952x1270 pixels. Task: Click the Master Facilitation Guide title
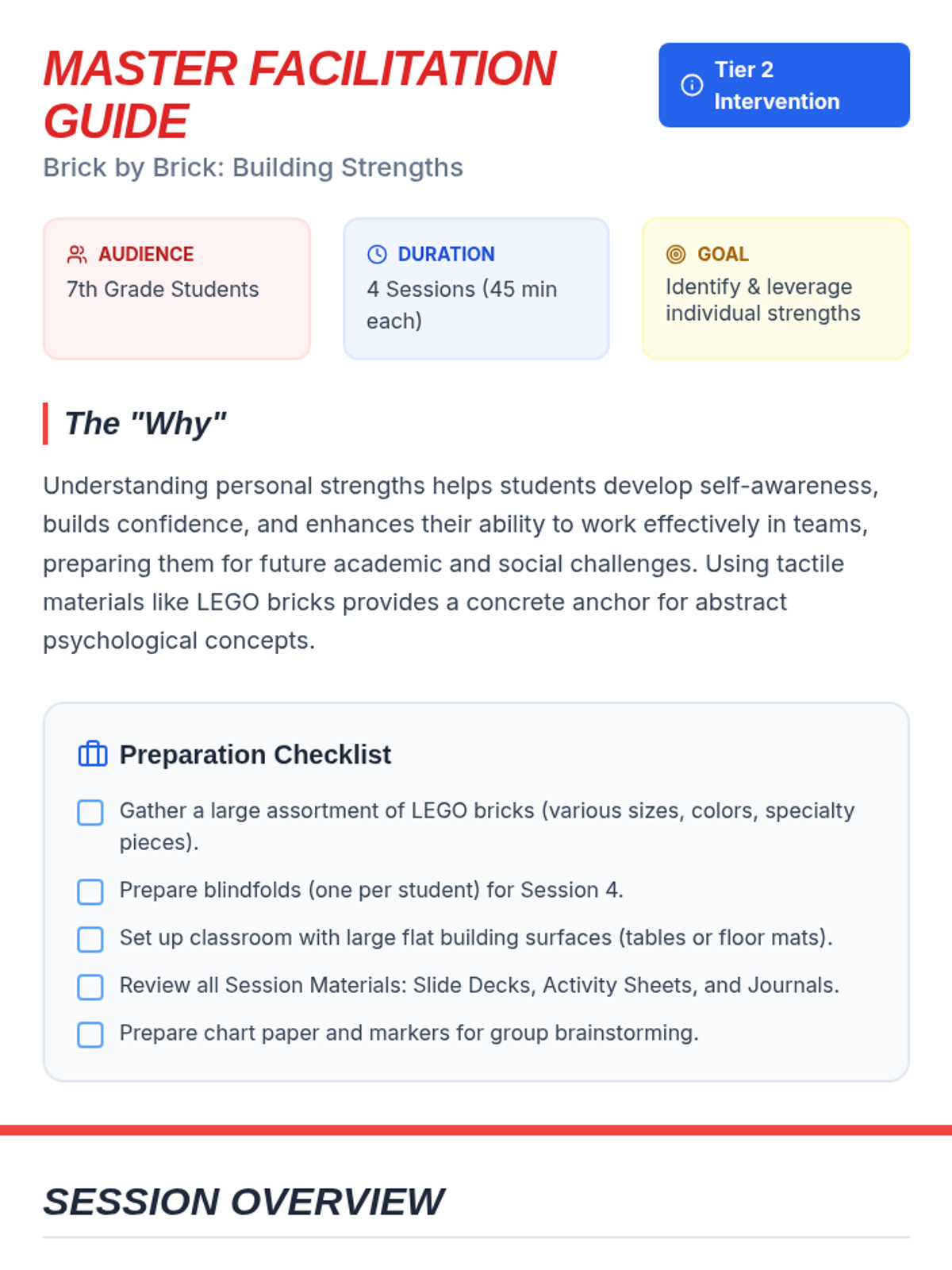(x=299, y=94)
